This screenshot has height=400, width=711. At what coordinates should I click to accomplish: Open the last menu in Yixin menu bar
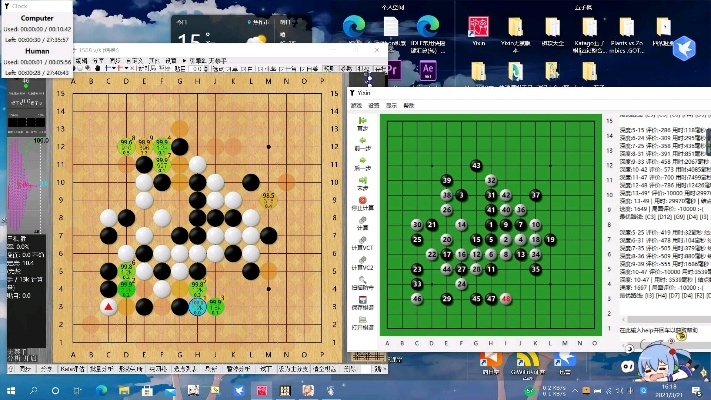coord(407,105)
